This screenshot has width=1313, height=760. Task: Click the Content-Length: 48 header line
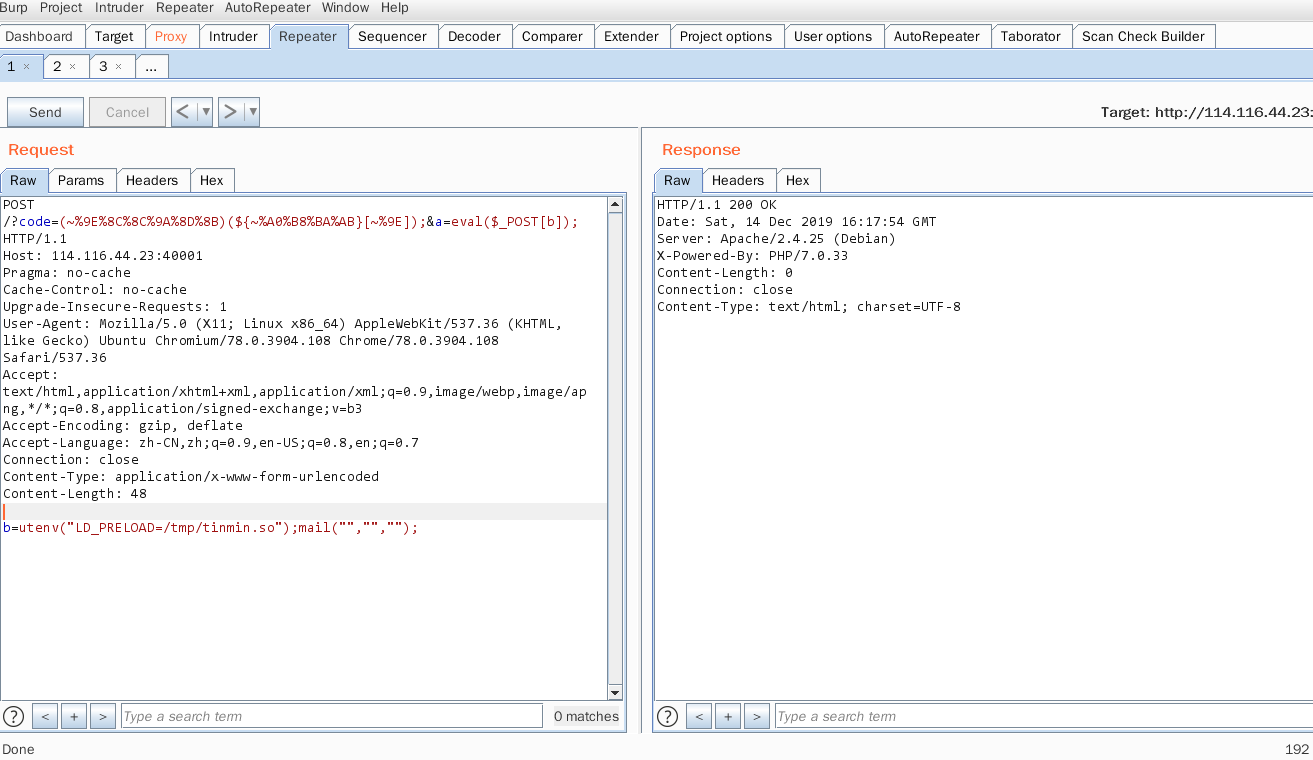click(76, 494)
